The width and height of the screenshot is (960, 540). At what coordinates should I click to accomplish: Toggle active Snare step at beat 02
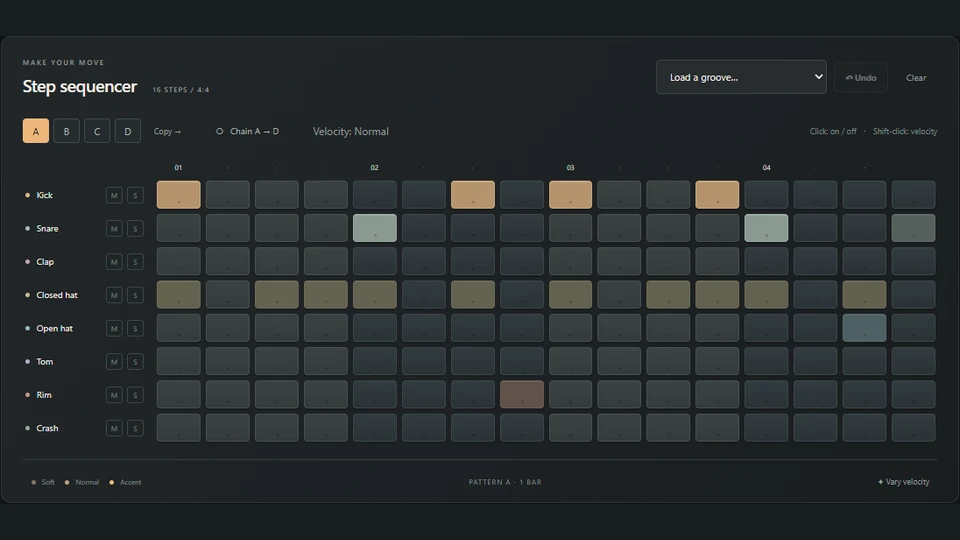pos(375,228)
